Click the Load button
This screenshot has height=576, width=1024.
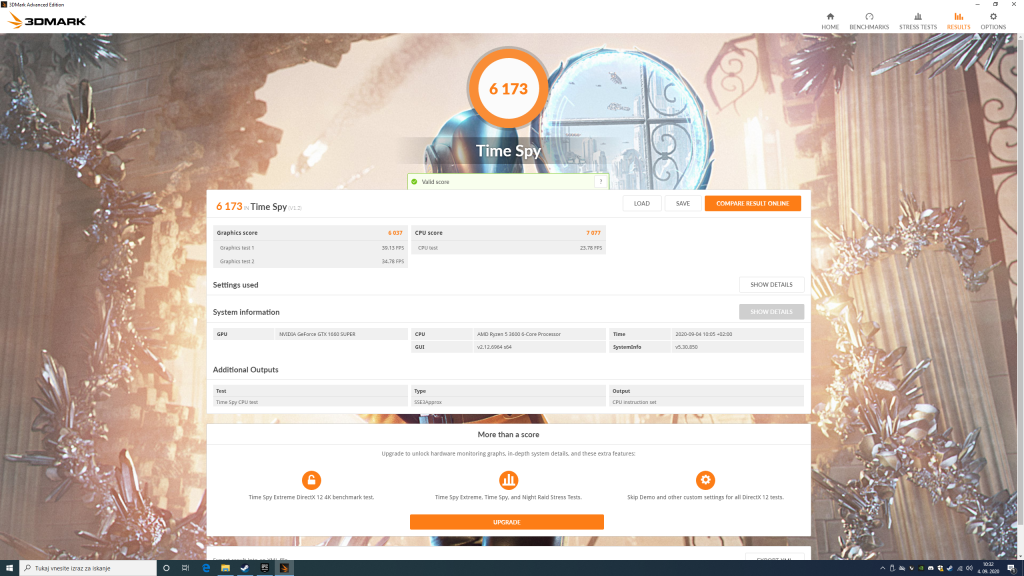pyautogui.click(x=641, y=203)
